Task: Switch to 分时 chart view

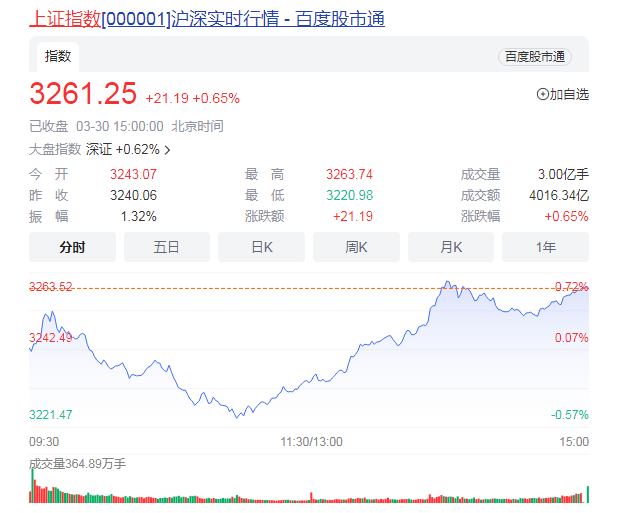Action: pos(72,247)
